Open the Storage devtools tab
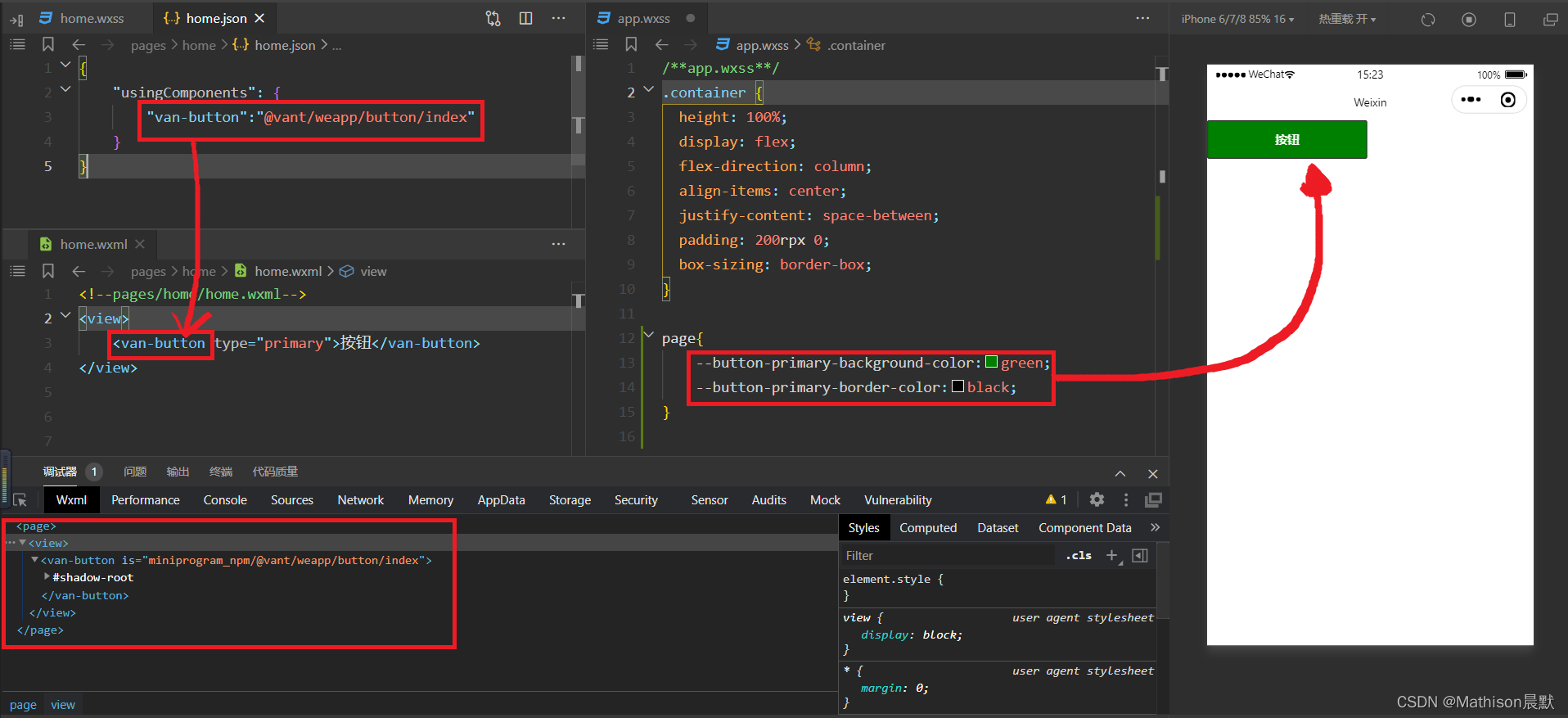The height and width of the screenshot is (718, 1568). point(570,500)
